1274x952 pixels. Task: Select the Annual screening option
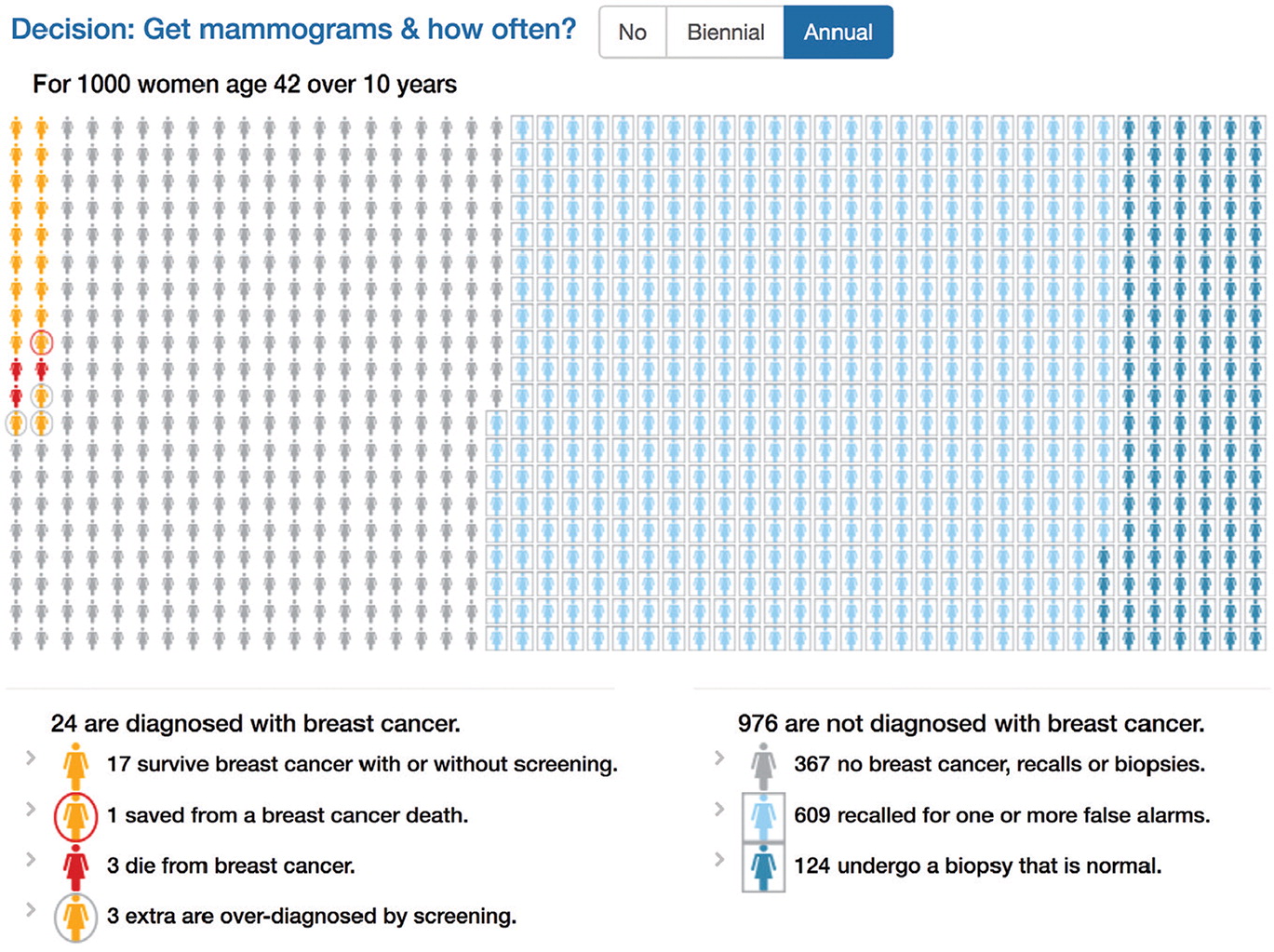coord(838,33)
